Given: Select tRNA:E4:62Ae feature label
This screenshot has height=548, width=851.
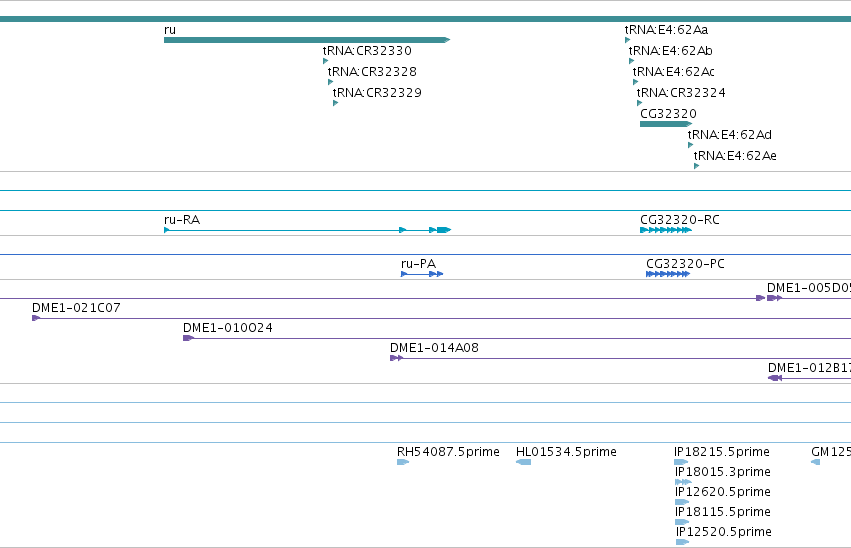Looking at the screenshot, I should [x=735, y=156].
